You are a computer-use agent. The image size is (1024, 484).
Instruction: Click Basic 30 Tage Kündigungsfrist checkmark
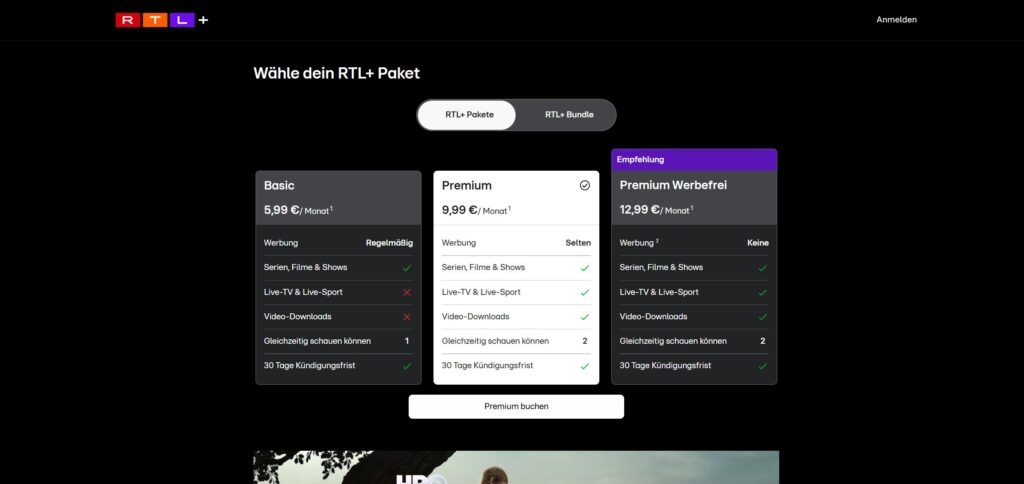click(407, 366)
